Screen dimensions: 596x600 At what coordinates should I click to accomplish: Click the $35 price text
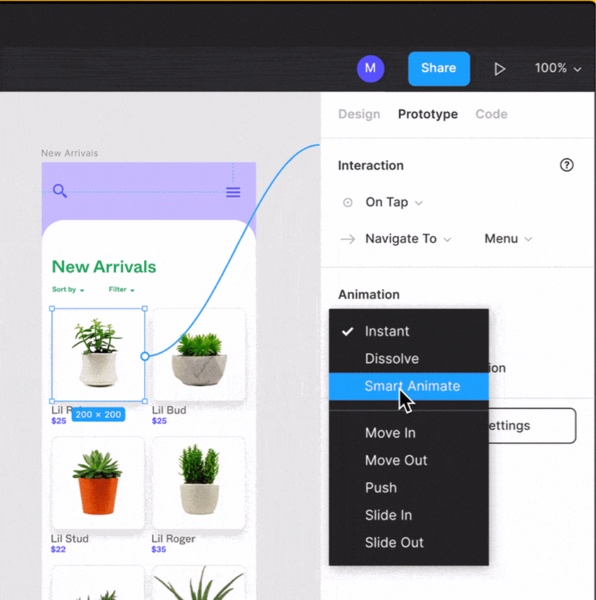(x=159, y=549)
